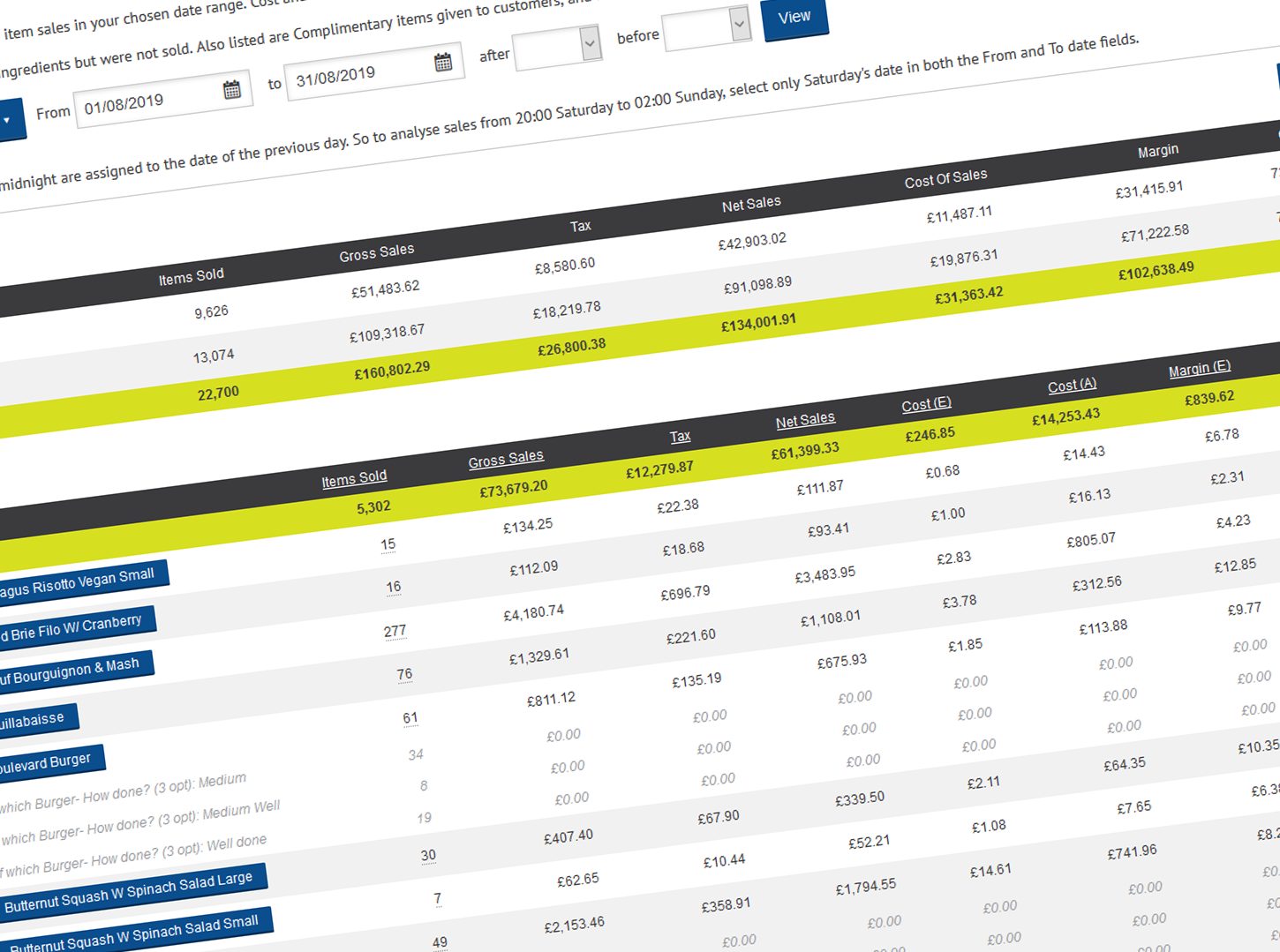Click items sold count 76
Image resolution: width=1280 pixels, height=952 pixels.
point(404,674)
